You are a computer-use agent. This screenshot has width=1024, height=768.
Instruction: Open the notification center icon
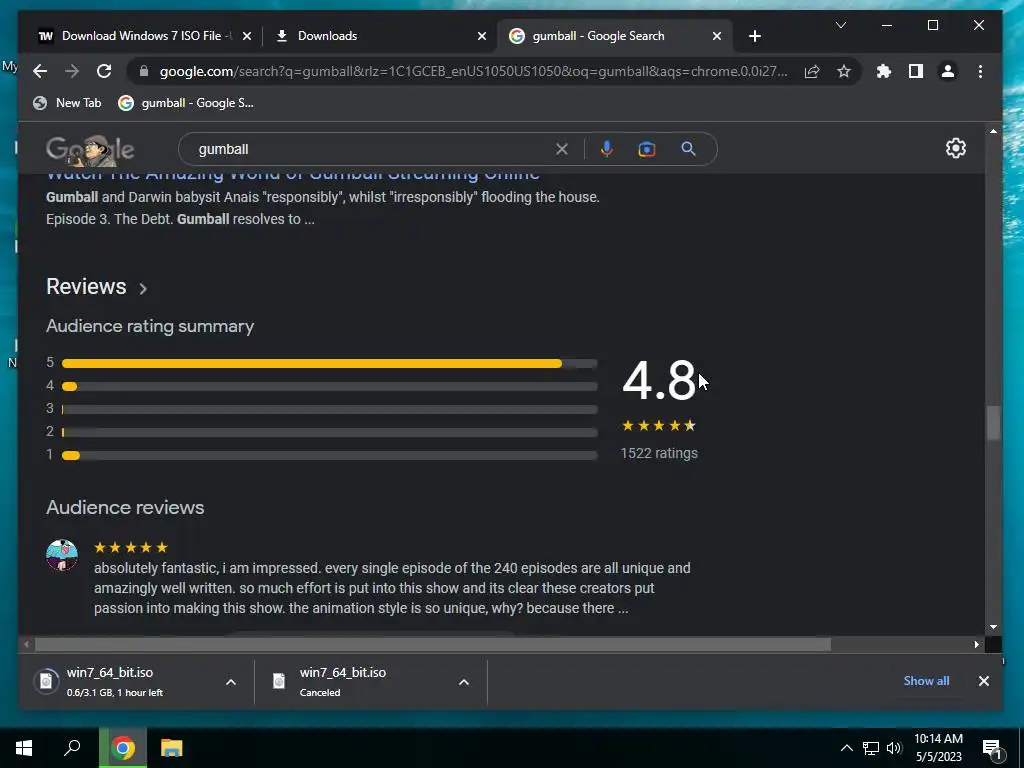pyautogui.click(x=992, y=748)
